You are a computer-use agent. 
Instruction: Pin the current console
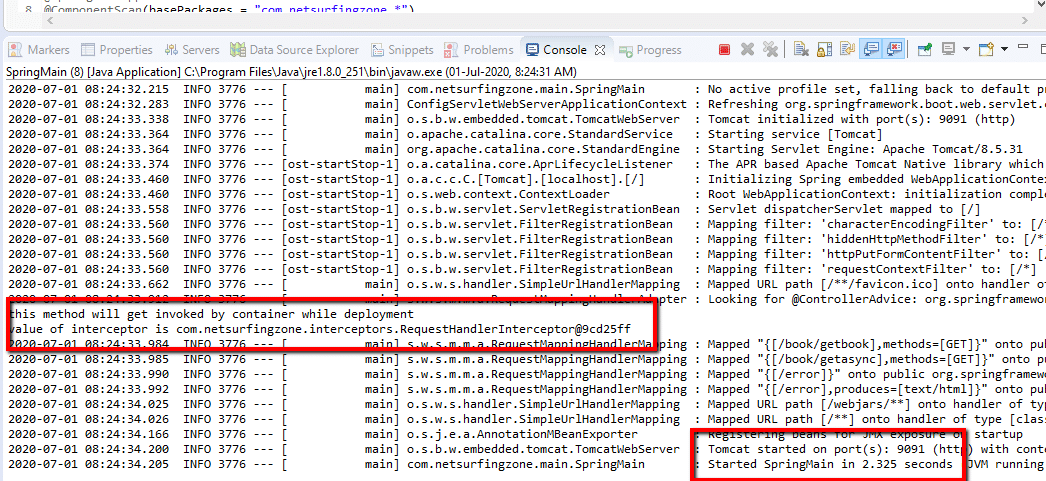pyautogui.click(x=924, y=49)
